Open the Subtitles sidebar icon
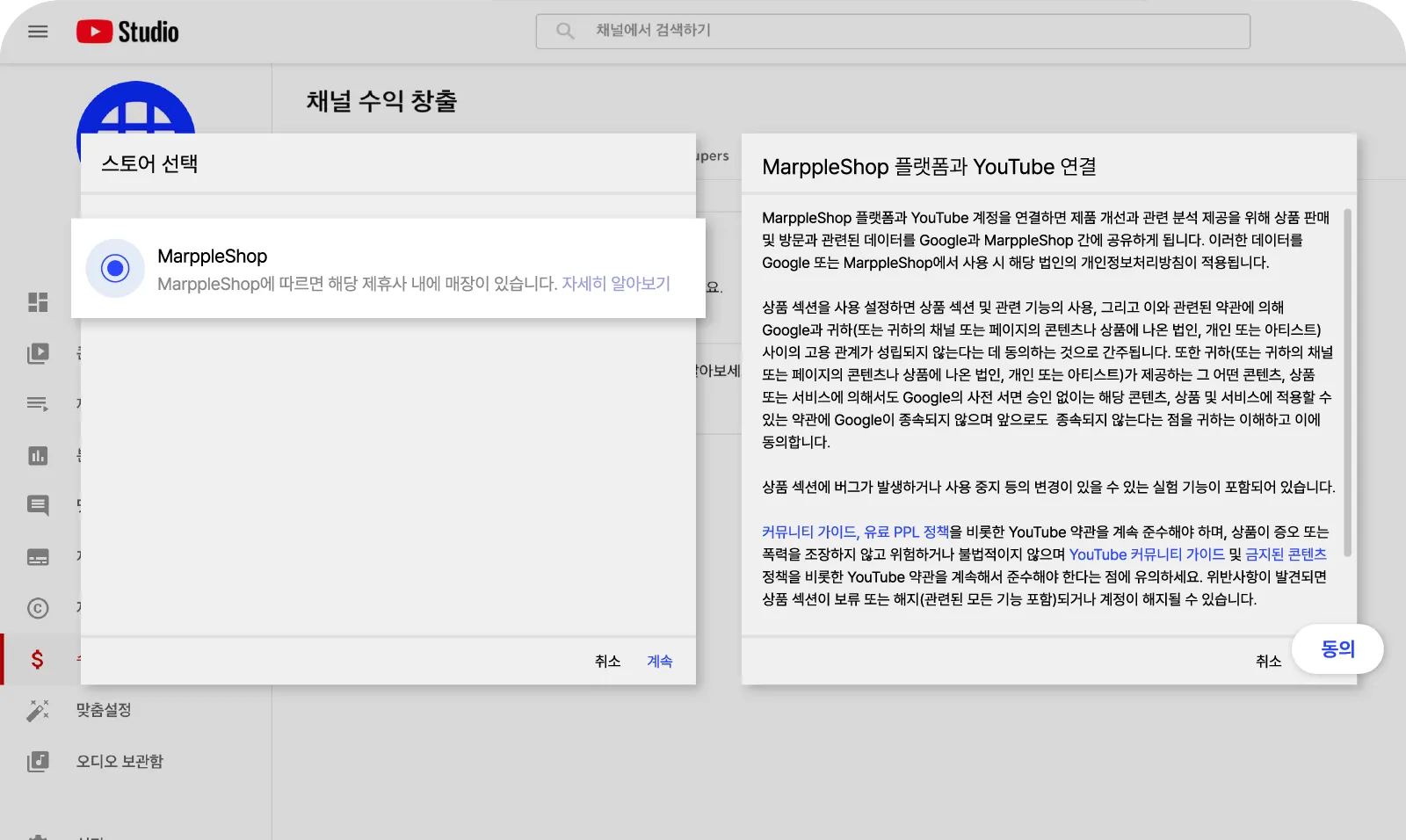The height and width of the screenshot is (840, 1406). 38,557
